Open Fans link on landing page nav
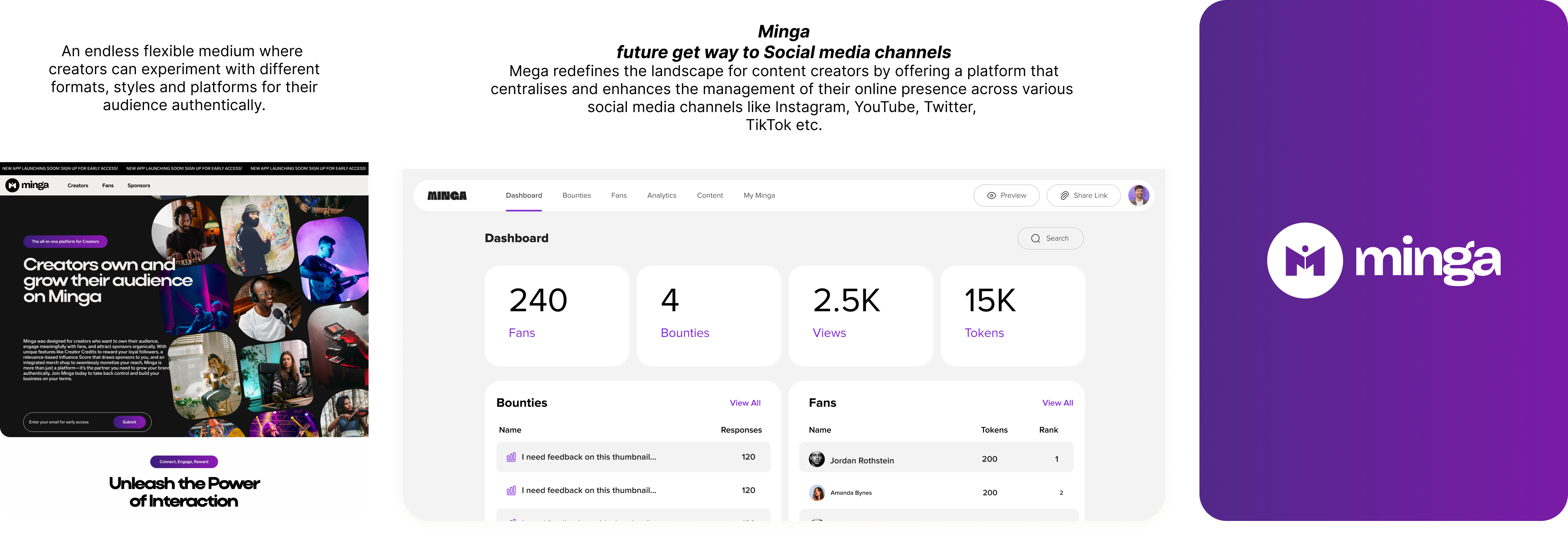Viewport: 1568px width, 537px height. point(108,186)
